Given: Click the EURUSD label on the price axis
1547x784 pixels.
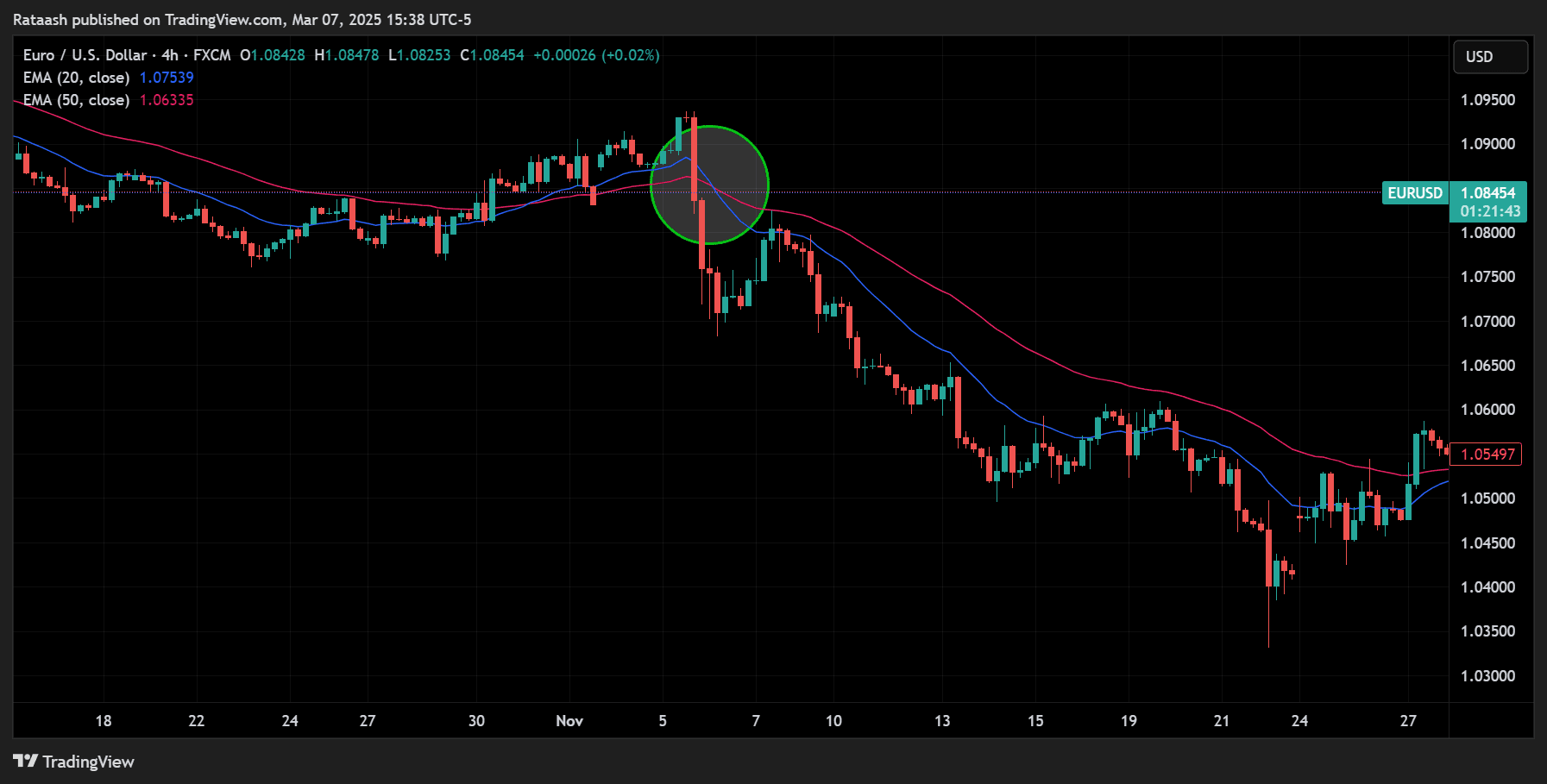Looking at the screenshot, I should tap(1415, 193).
